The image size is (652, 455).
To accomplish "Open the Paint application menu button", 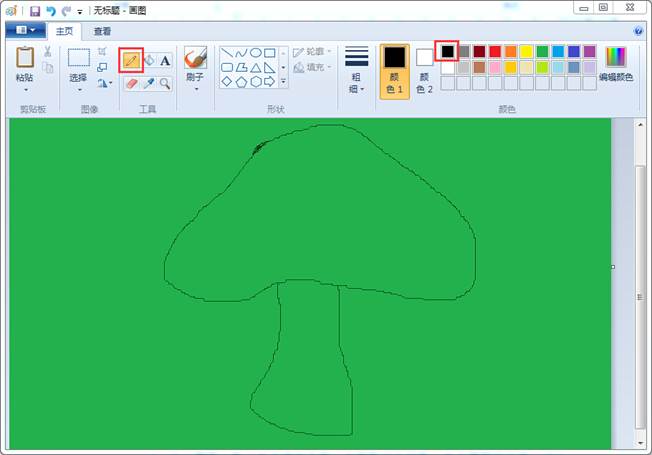I will point(25,30).
